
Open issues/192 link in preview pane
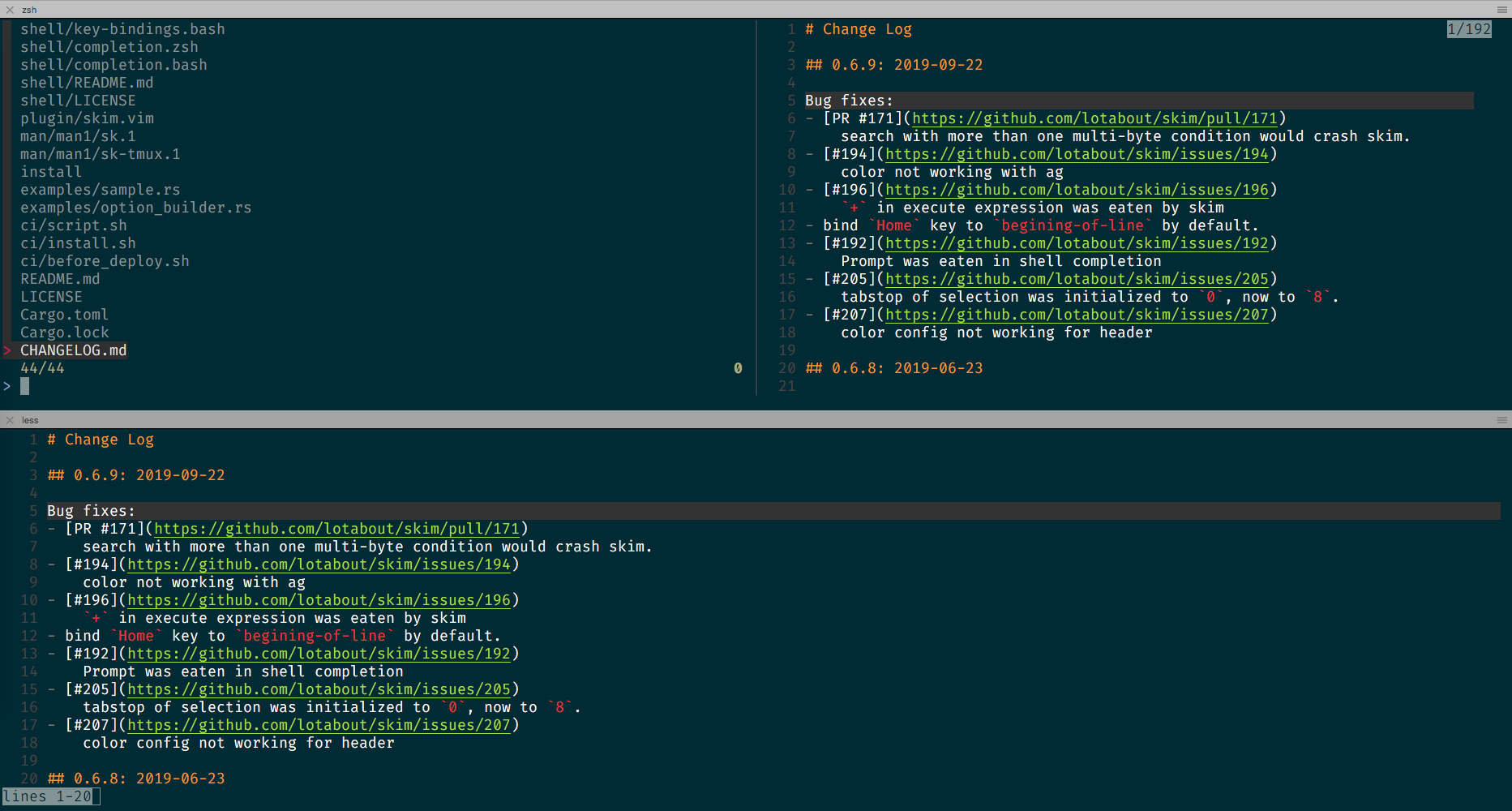point(1077,243)
